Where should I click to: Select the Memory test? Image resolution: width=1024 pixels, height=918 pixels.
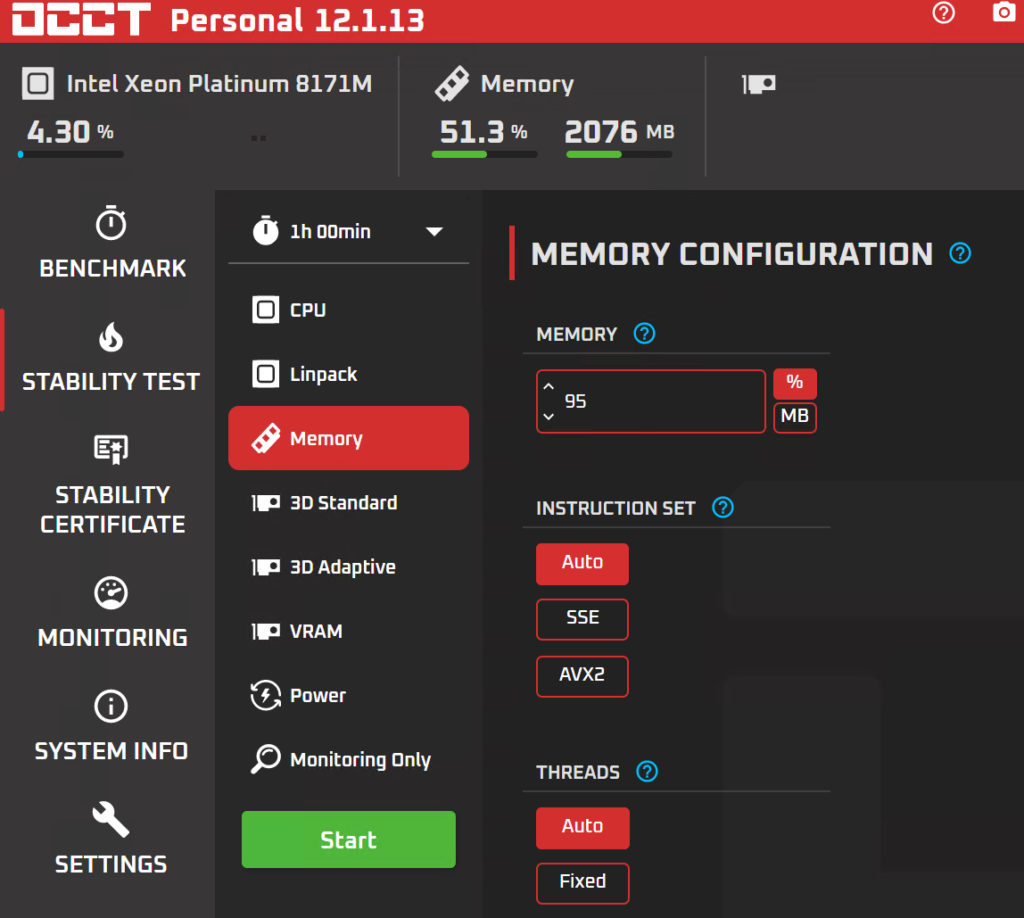click(349, 438)
